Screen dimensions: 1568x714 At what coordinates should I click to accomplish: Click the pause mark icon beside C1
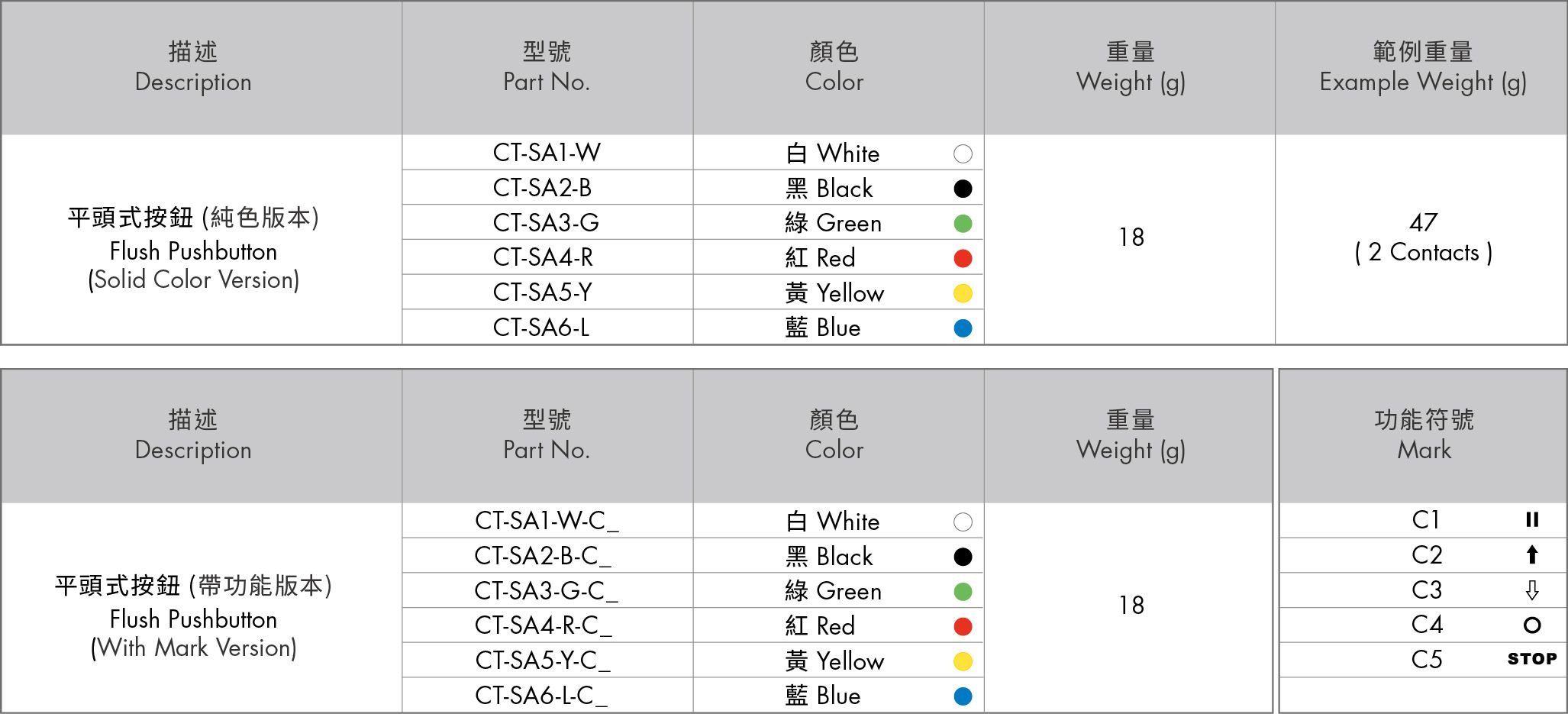1531,520
